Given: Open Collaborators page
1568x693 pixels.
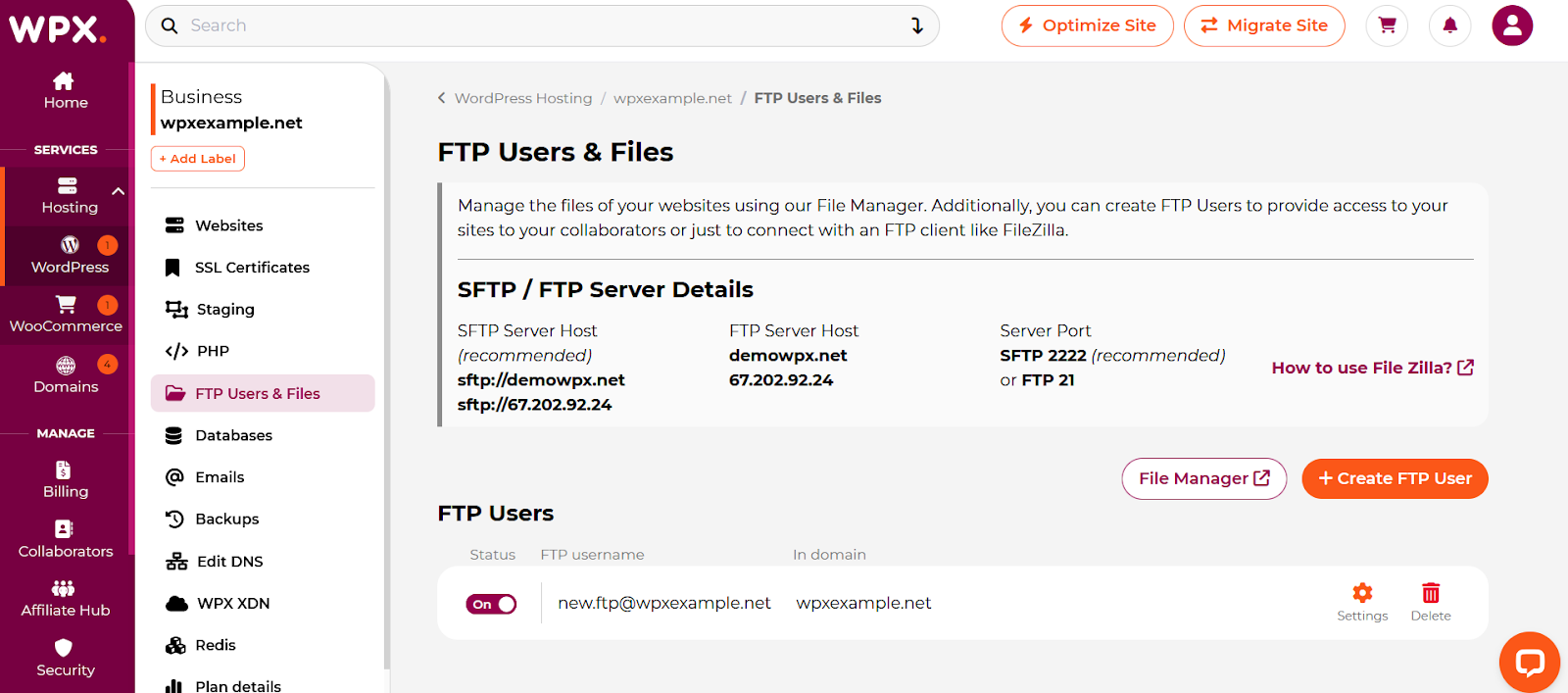Looking at the screenshot, I should pyautogui.click(x=66, y=540).
